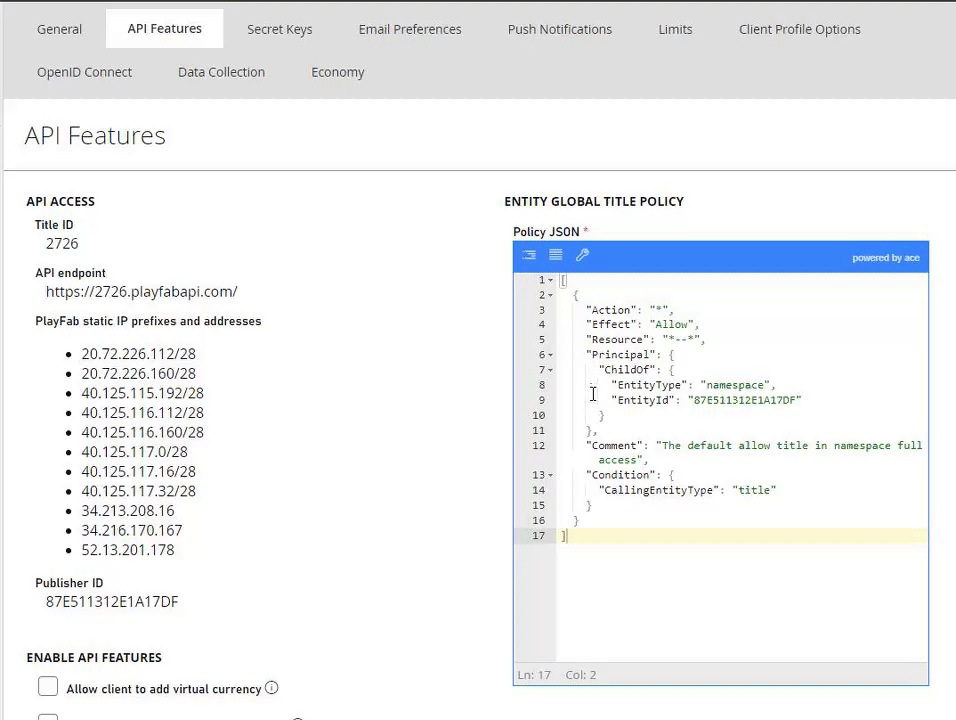Open the Email Preferences tab
The height and width of the screenshot is (720, 956).
(410, 29)
